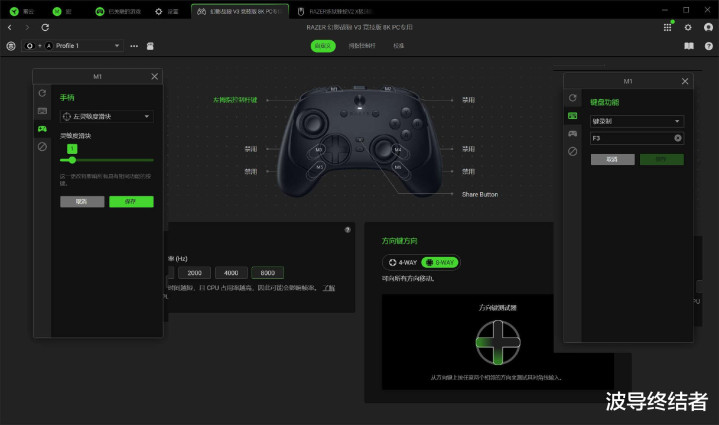Expand the sensitivity clutch dropdown in left panel
Screen dimensions: 719x425
(106, 116)
